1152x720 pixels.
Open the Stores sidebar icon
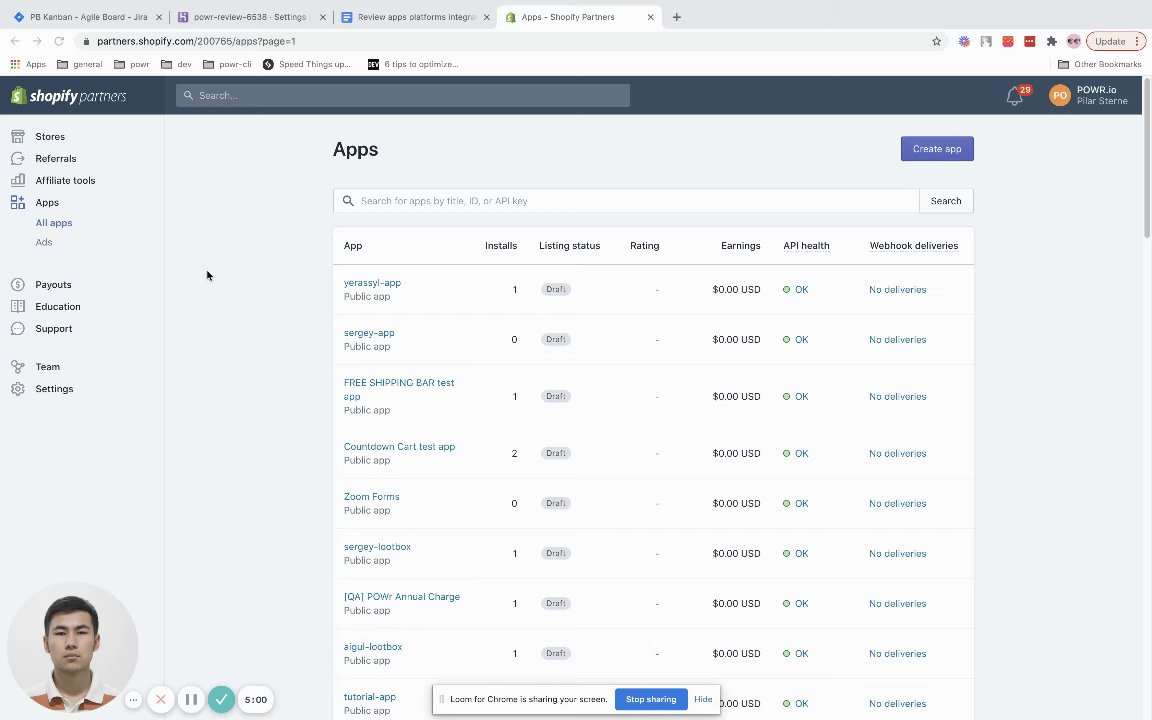tap(18, 137)
